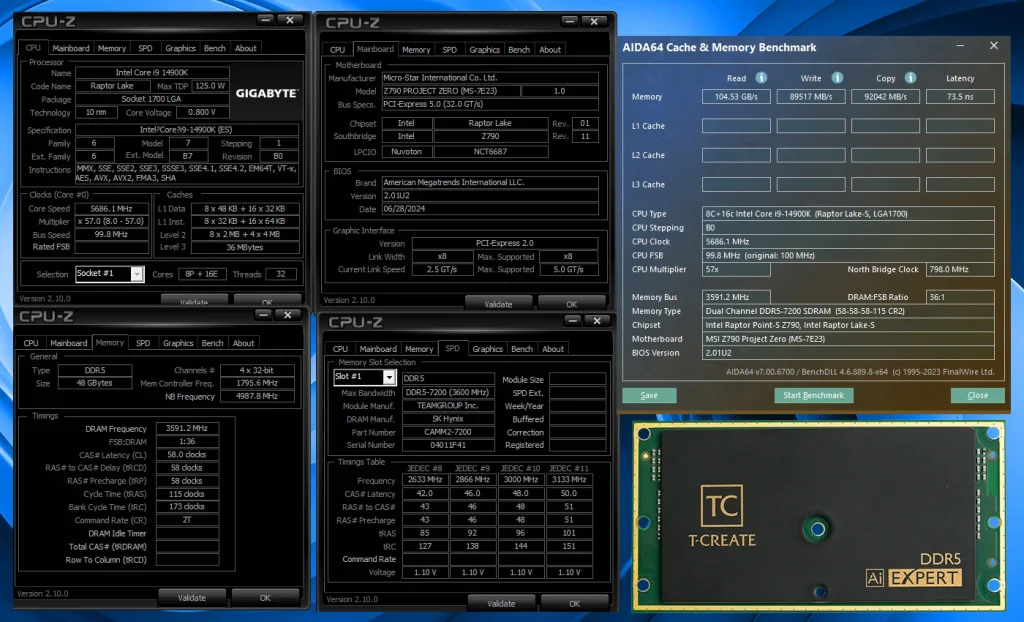Click the Copy info icon in AIDA64
1024x622 pixels.
910,78
